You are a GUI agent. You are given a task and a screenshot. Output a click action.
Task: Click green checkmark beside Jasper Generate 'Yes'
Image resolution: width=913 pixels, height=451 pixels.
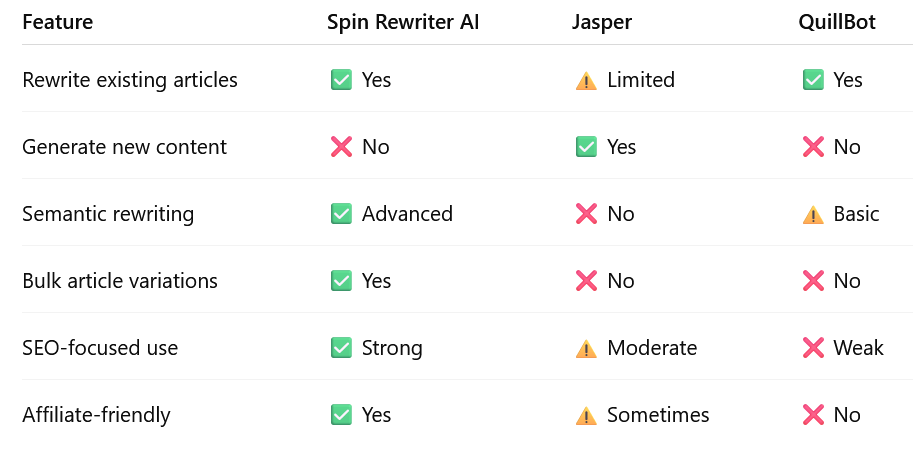point(586,147)
